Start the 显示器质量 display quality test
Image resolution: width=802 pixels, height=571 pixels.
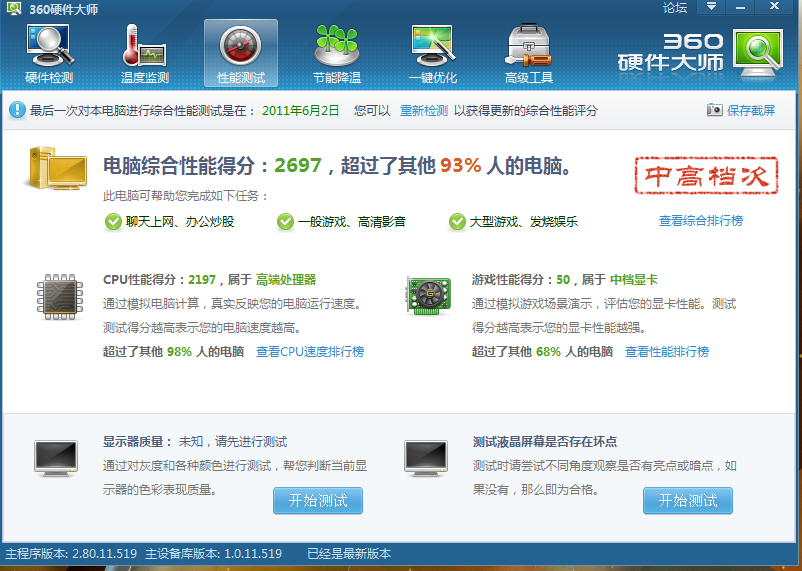(x=318, y=500)
